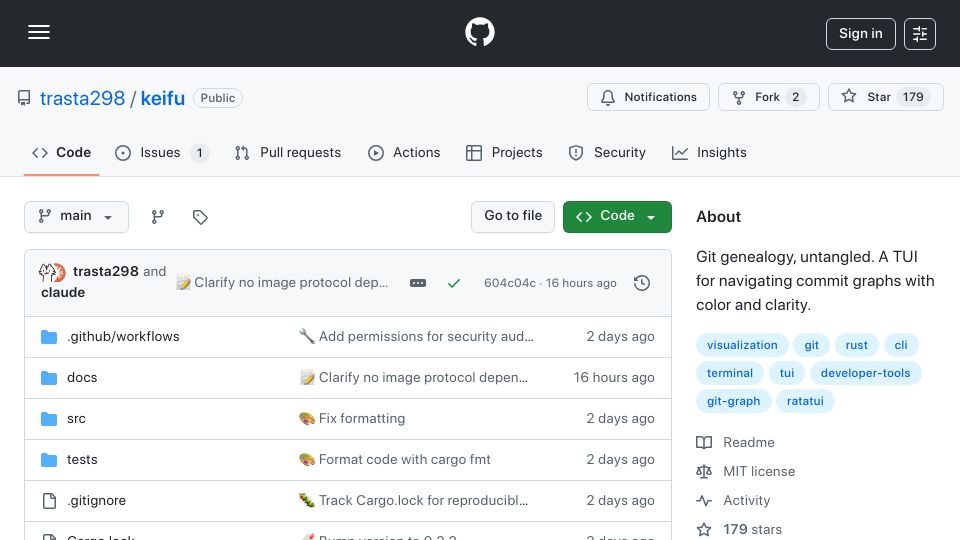Open the Activity link in About
The width and height of the screenshot is (960, 540).
tap(746, 501)
